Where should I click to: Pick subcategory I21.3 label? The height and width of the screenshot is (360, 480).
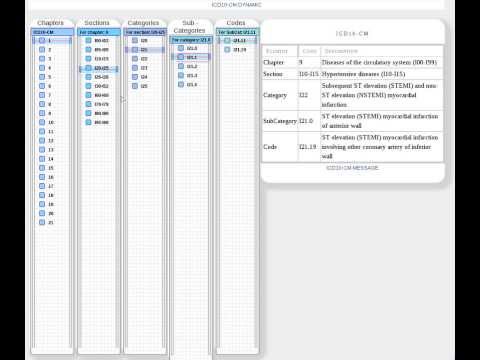[x=192, y=75]
